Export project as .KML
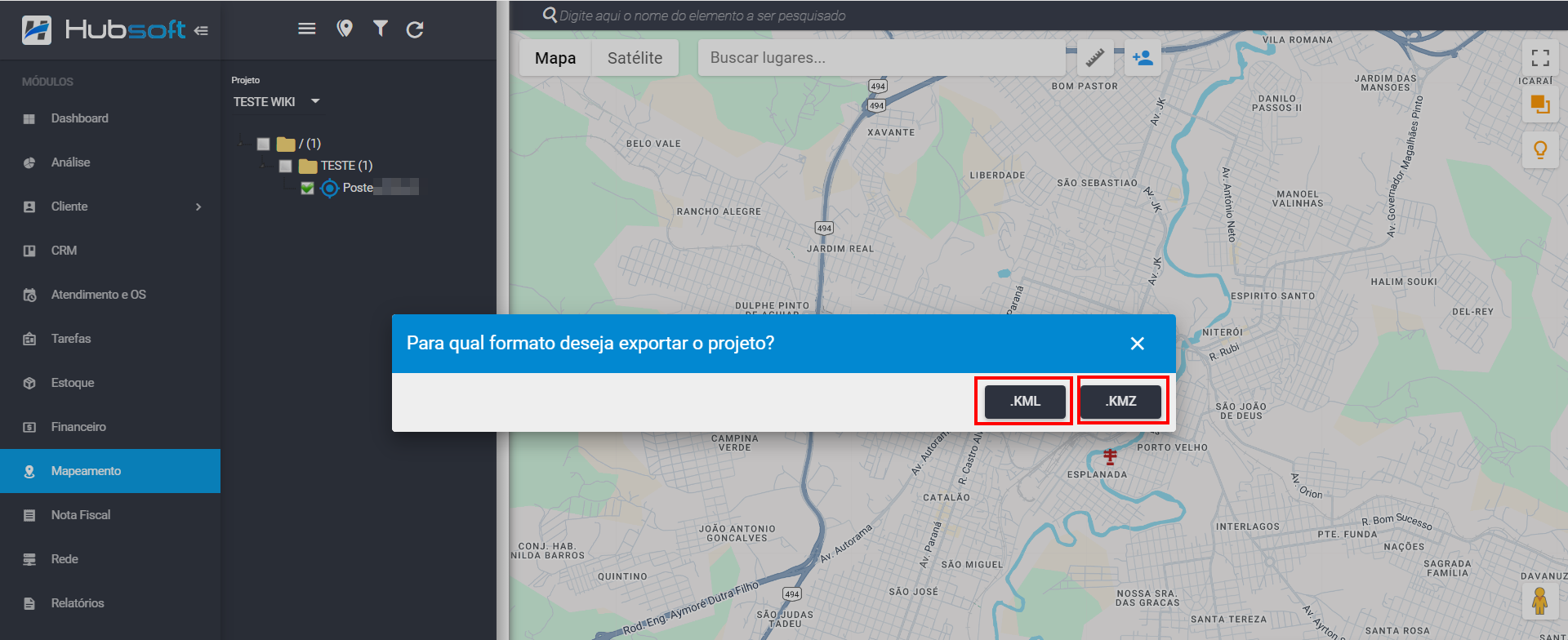 1025,402
